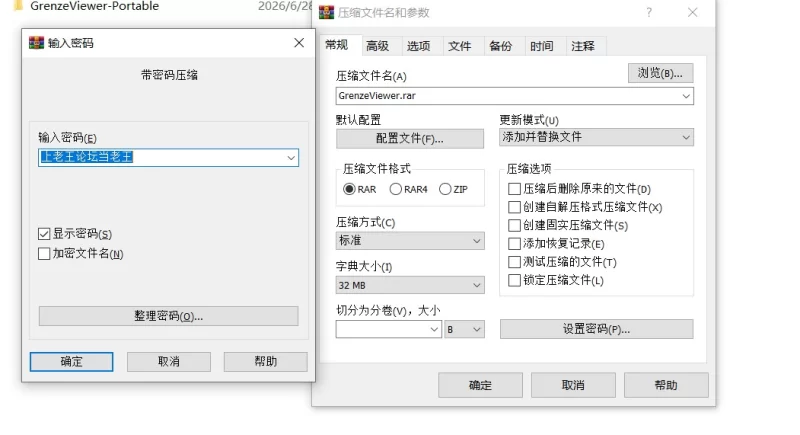Click 配置文件 profiles button

click(410, 139)
